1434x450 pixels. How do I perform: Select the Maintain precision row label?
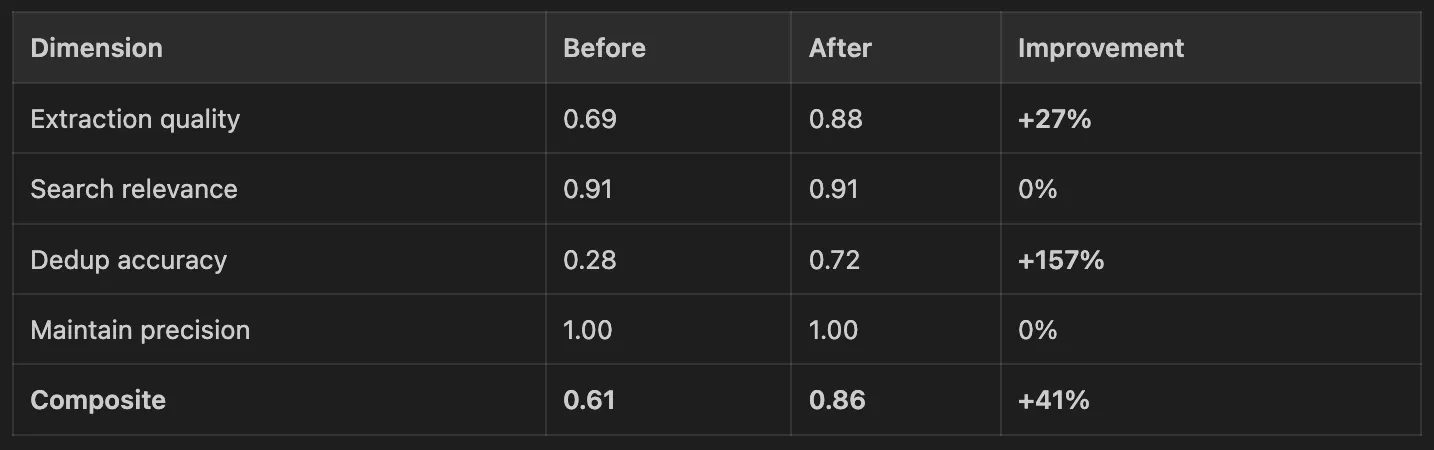(140, 330)
